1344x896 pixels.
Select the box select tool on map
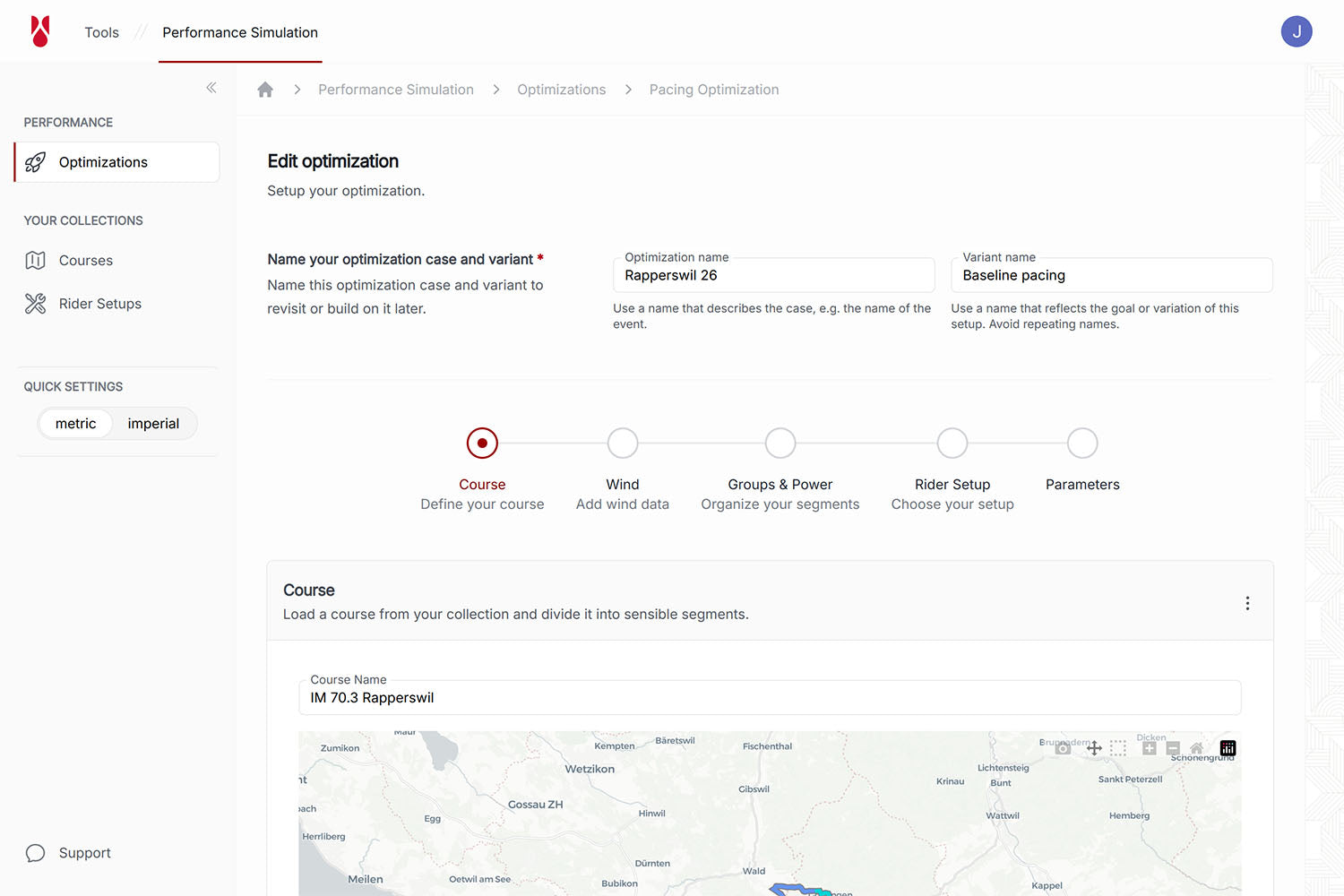(1118, 748)
